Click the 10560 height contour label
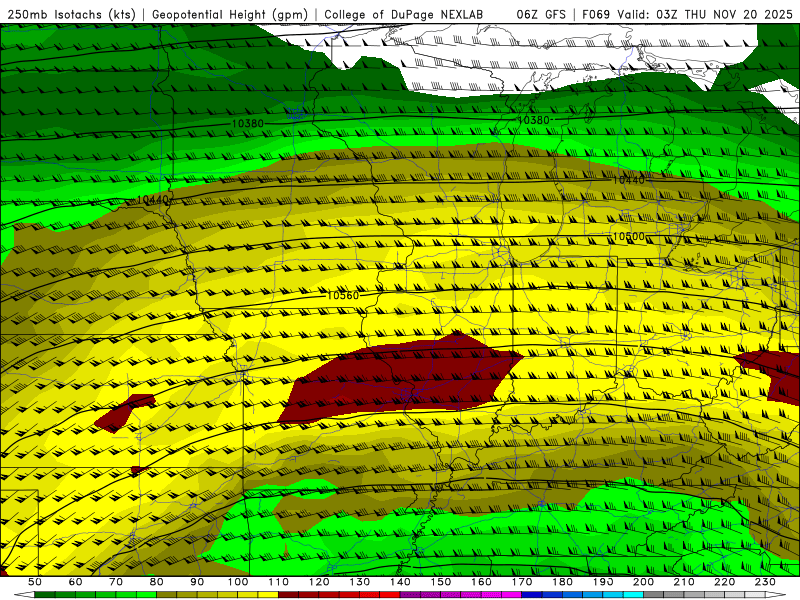 click(343, 295)
